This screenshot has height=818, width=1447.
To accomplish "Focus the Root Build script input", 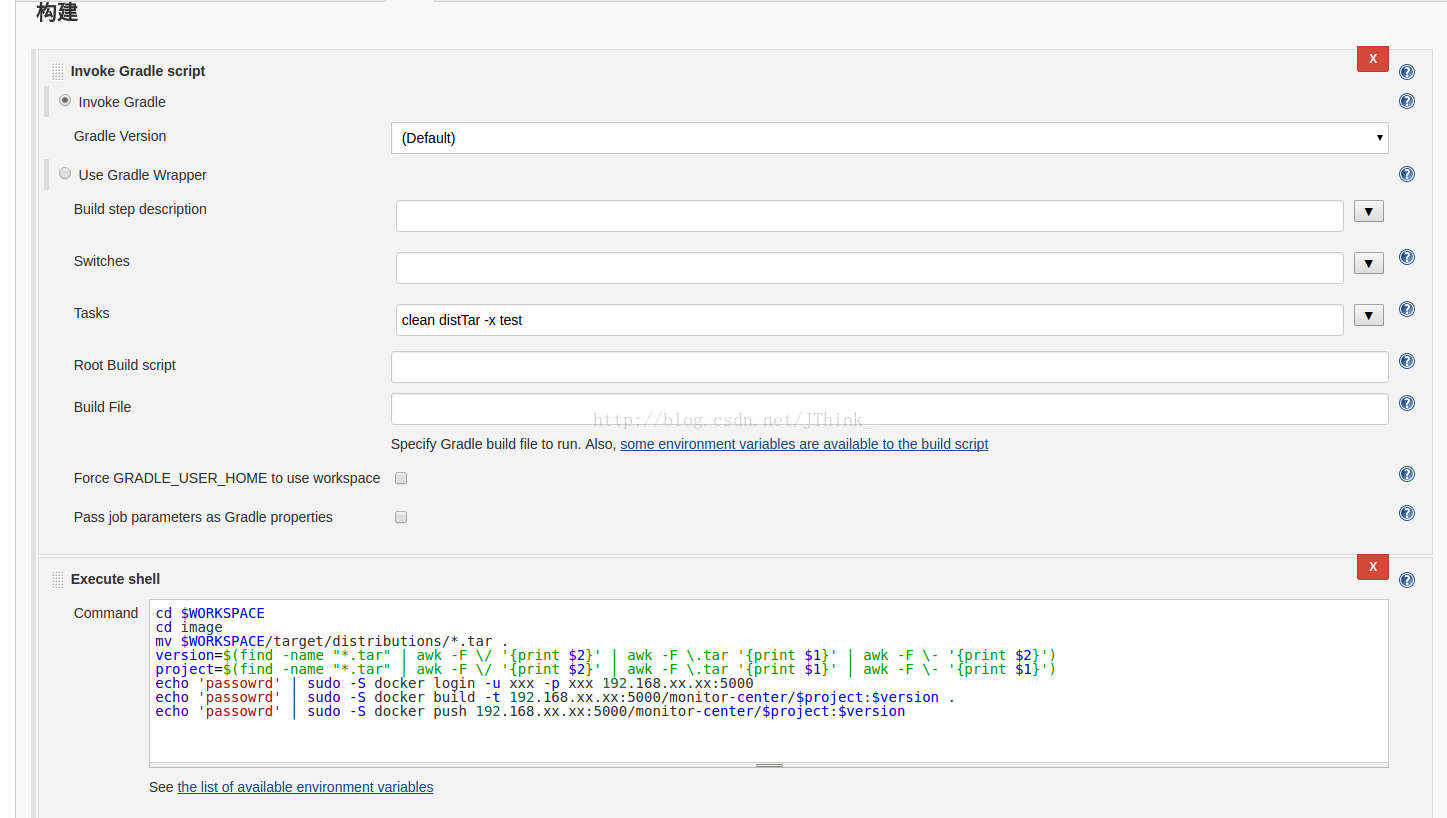I will coord(889,367).
